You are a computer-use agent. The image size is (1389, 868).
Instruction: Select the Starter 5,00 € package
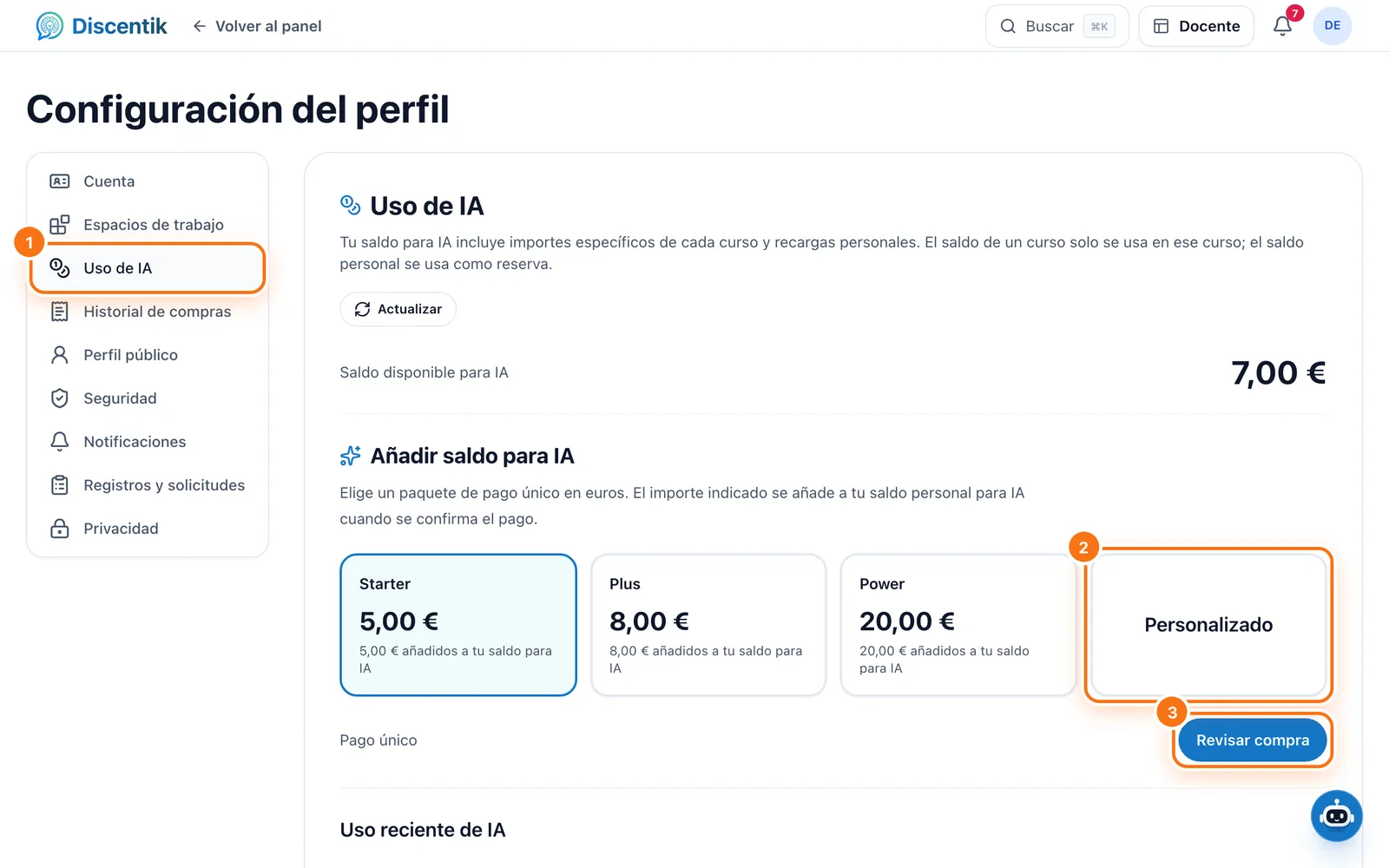point(458,625)
